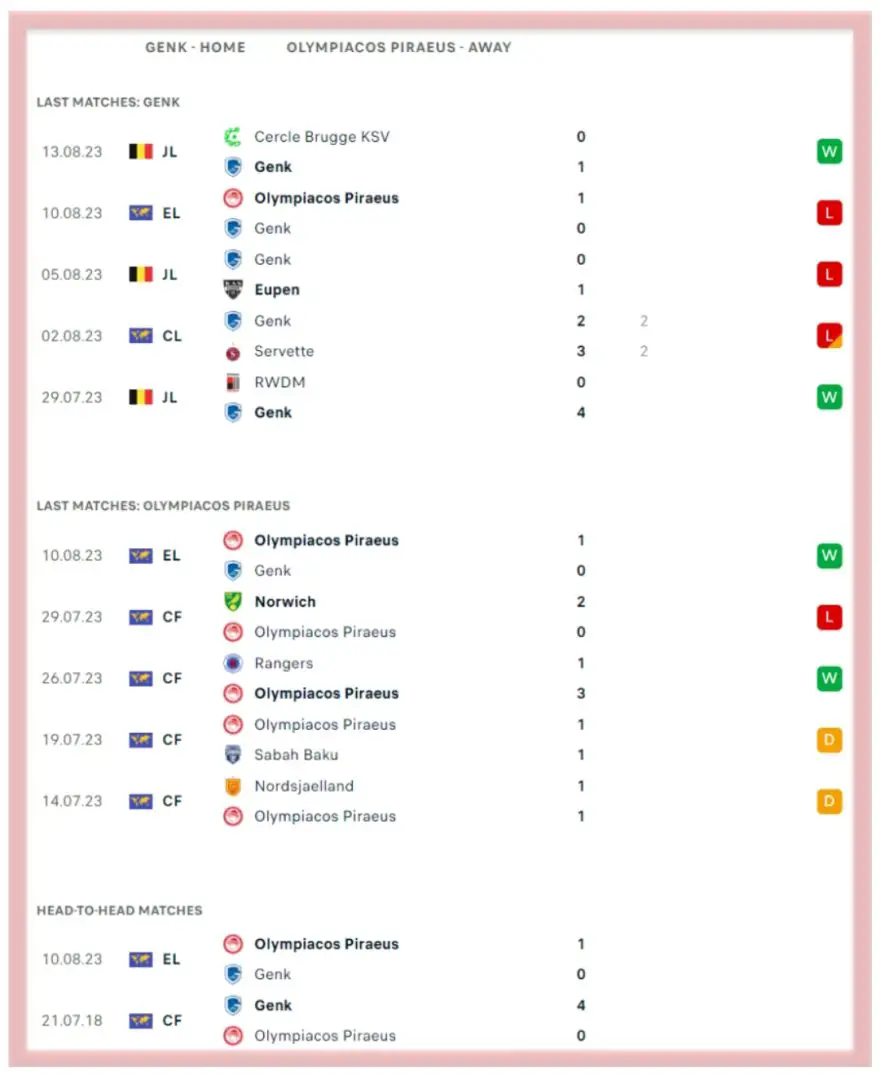Open the Cercle Brugge KSV team name link
880x1080 pixels.
322,137
